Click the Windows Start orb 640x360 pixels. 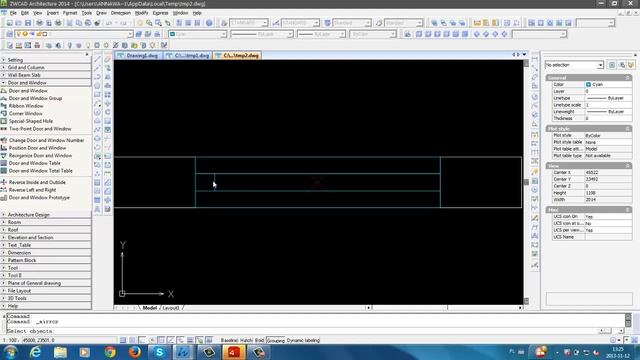[10, 352]
